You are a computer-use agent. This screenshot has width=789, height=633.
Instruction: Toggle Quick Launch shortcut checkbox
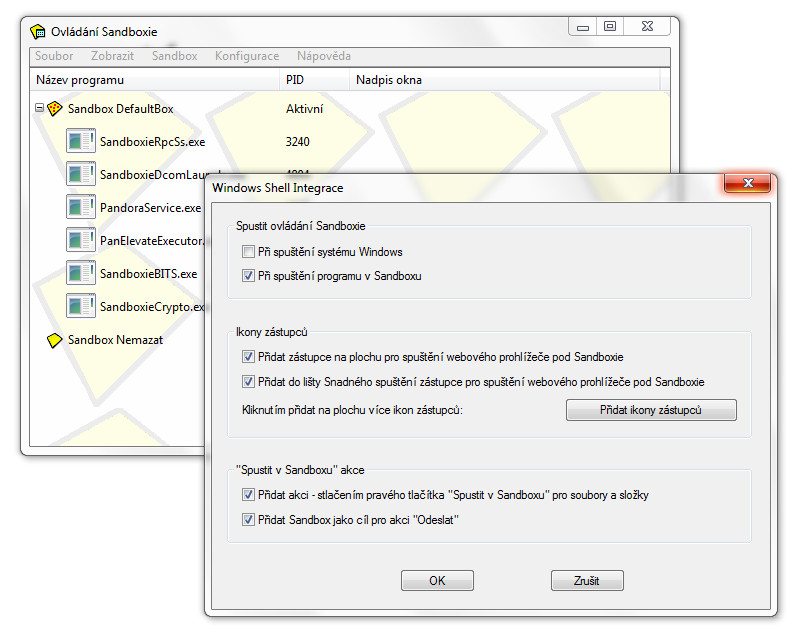[x=248, y=381]
